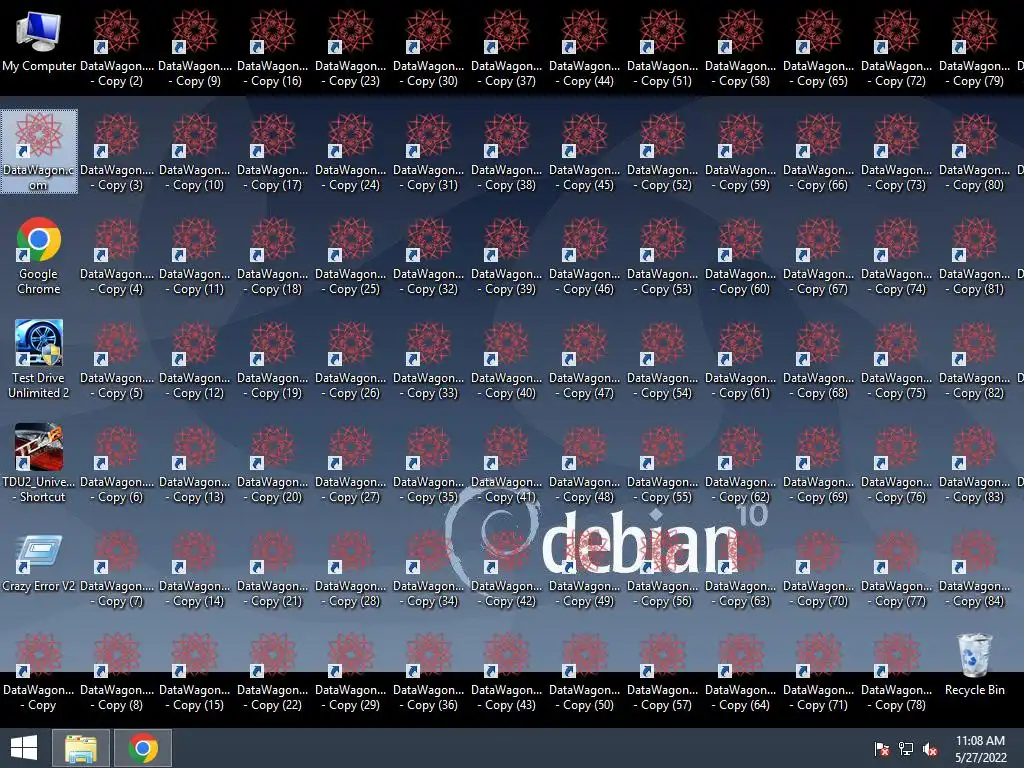The image size is (1024, 768).
Task: Open the Action Center flag tray icon
Action: pos(882,748)
